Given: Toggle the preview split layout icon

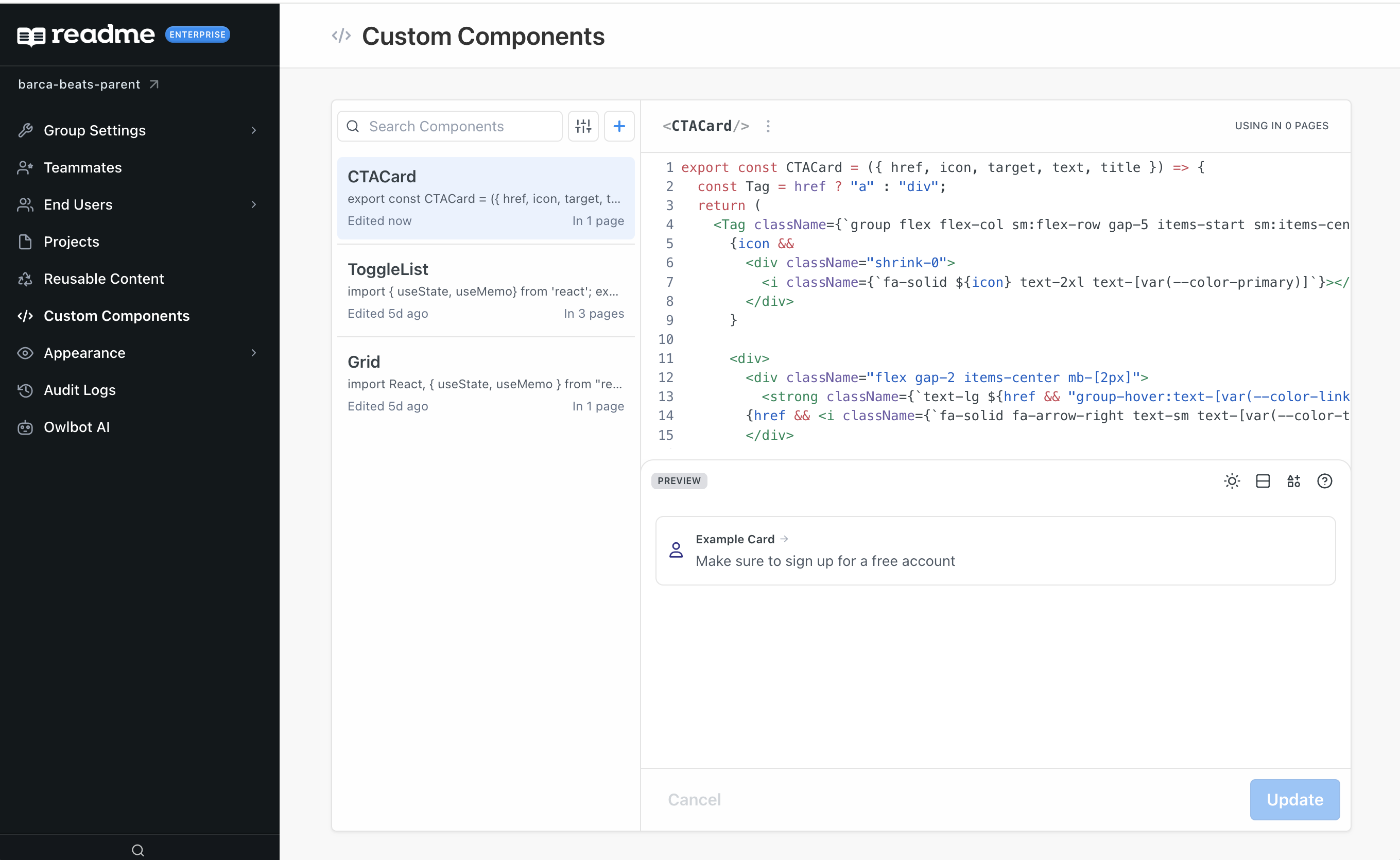Looking at the screenshot, I should click(x=1263, y=481).
